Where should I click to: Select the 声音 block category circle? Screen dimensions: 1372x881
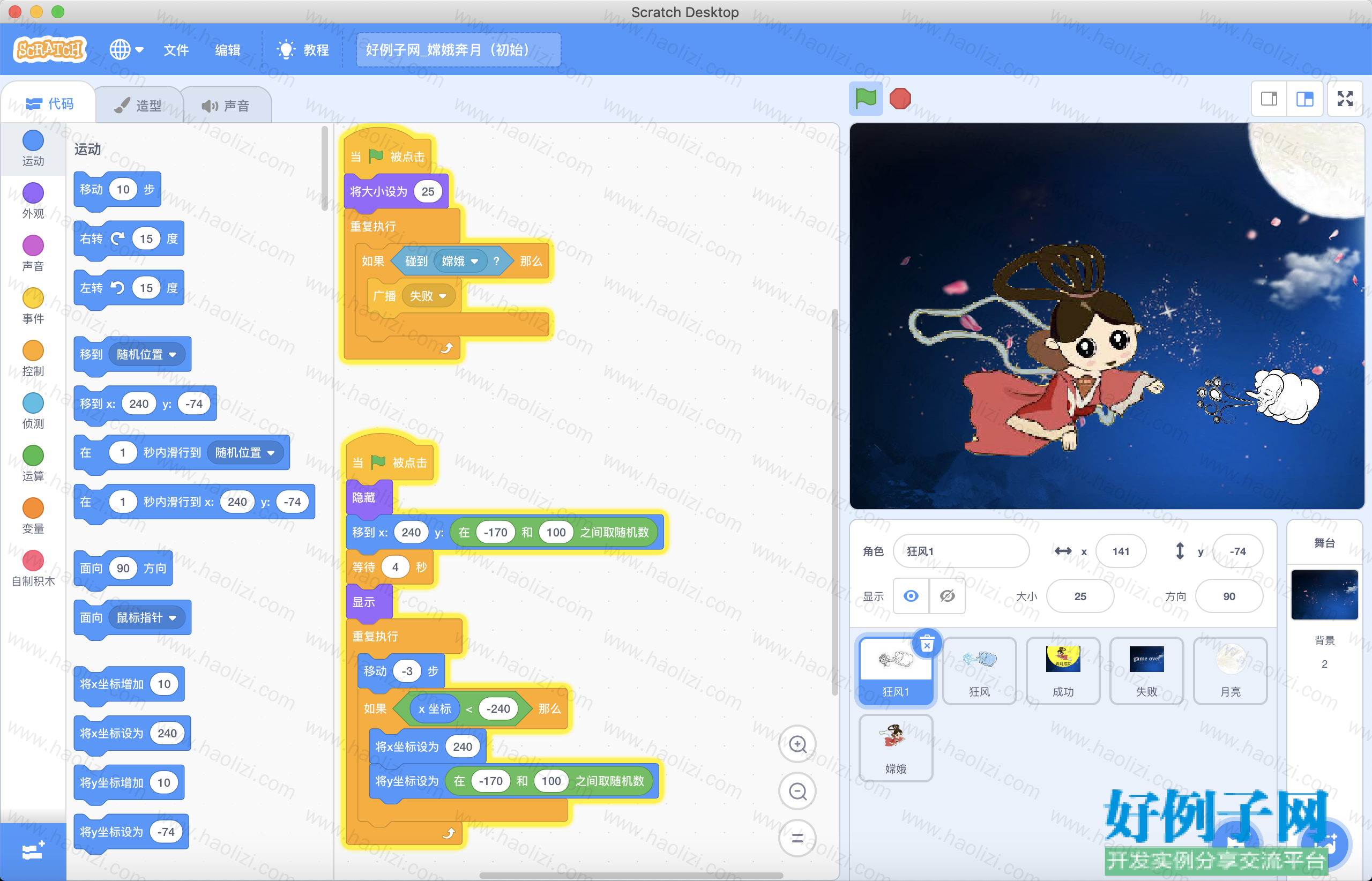pyautogui.click(x=33, y=245)
